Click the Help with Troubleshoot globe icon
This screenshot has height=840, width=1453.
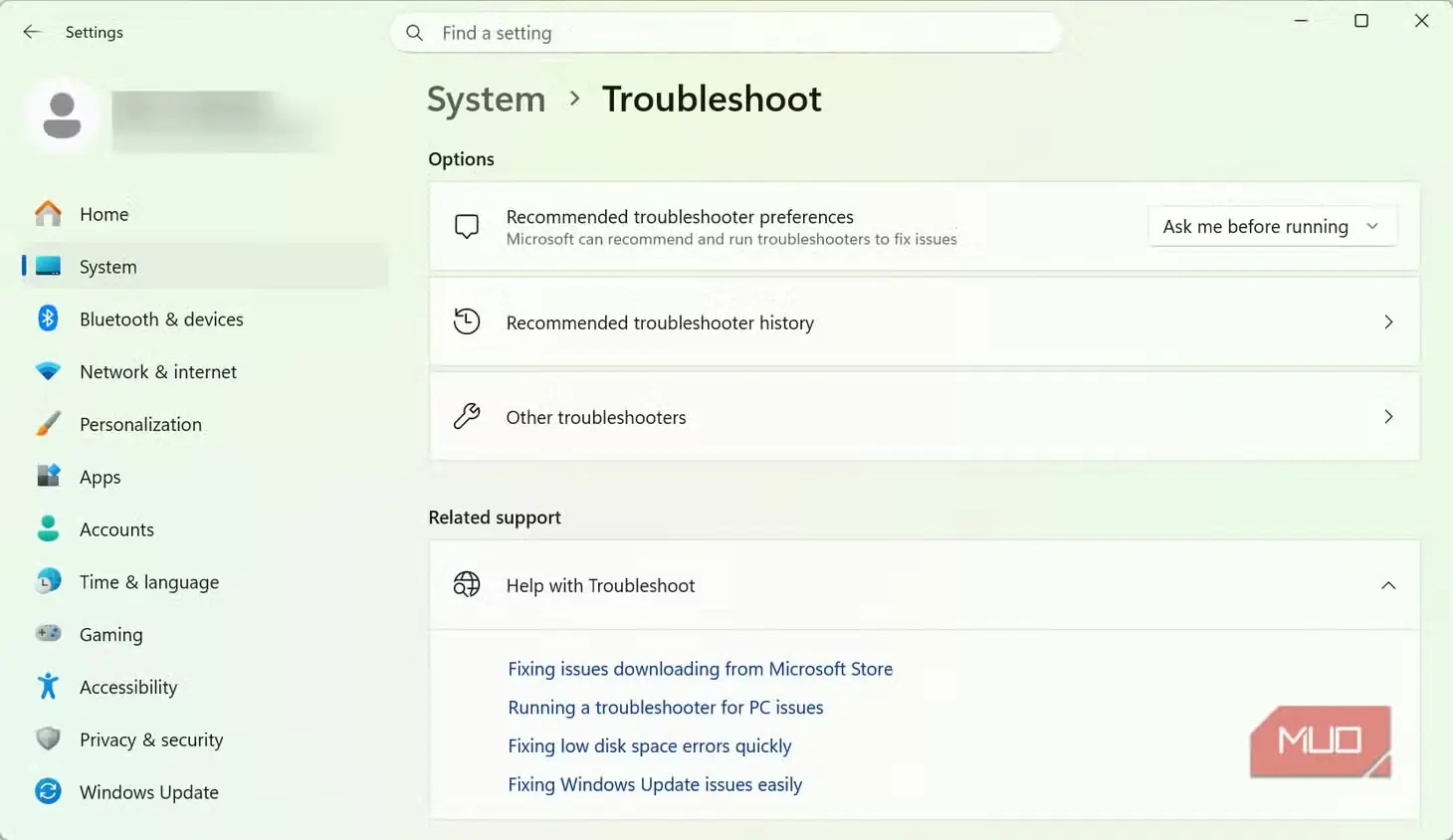tap(467, 584)
